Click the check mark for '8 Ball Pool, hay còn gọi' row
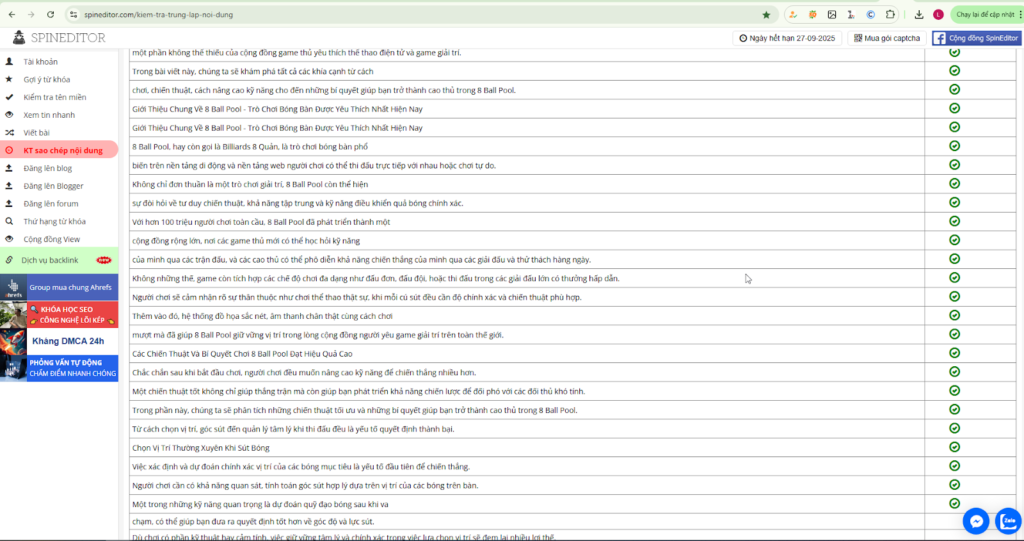1024x541 pixels. point(954,146)
